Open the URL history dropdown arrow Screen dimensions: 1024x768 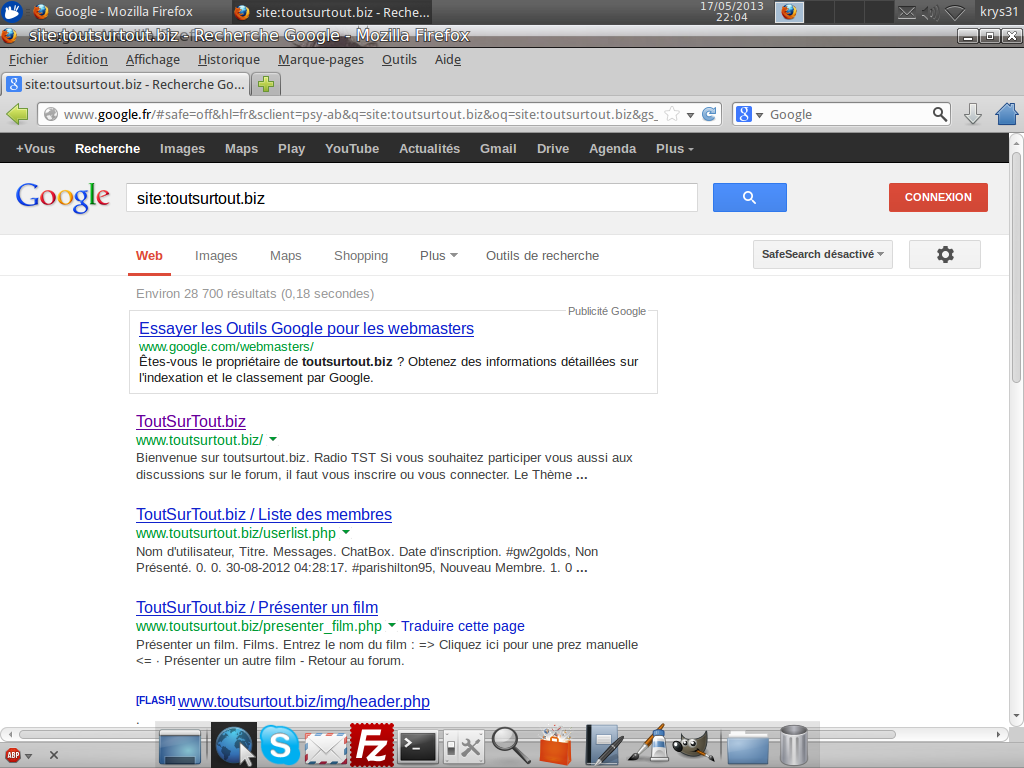click(x=690, y=115)
